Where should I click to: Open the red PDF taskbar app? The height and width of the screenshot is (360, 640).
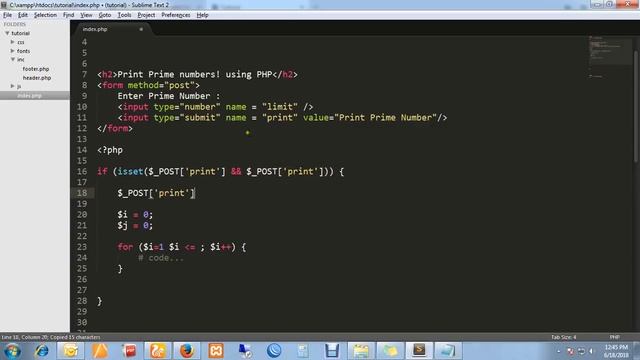point(129,351)
